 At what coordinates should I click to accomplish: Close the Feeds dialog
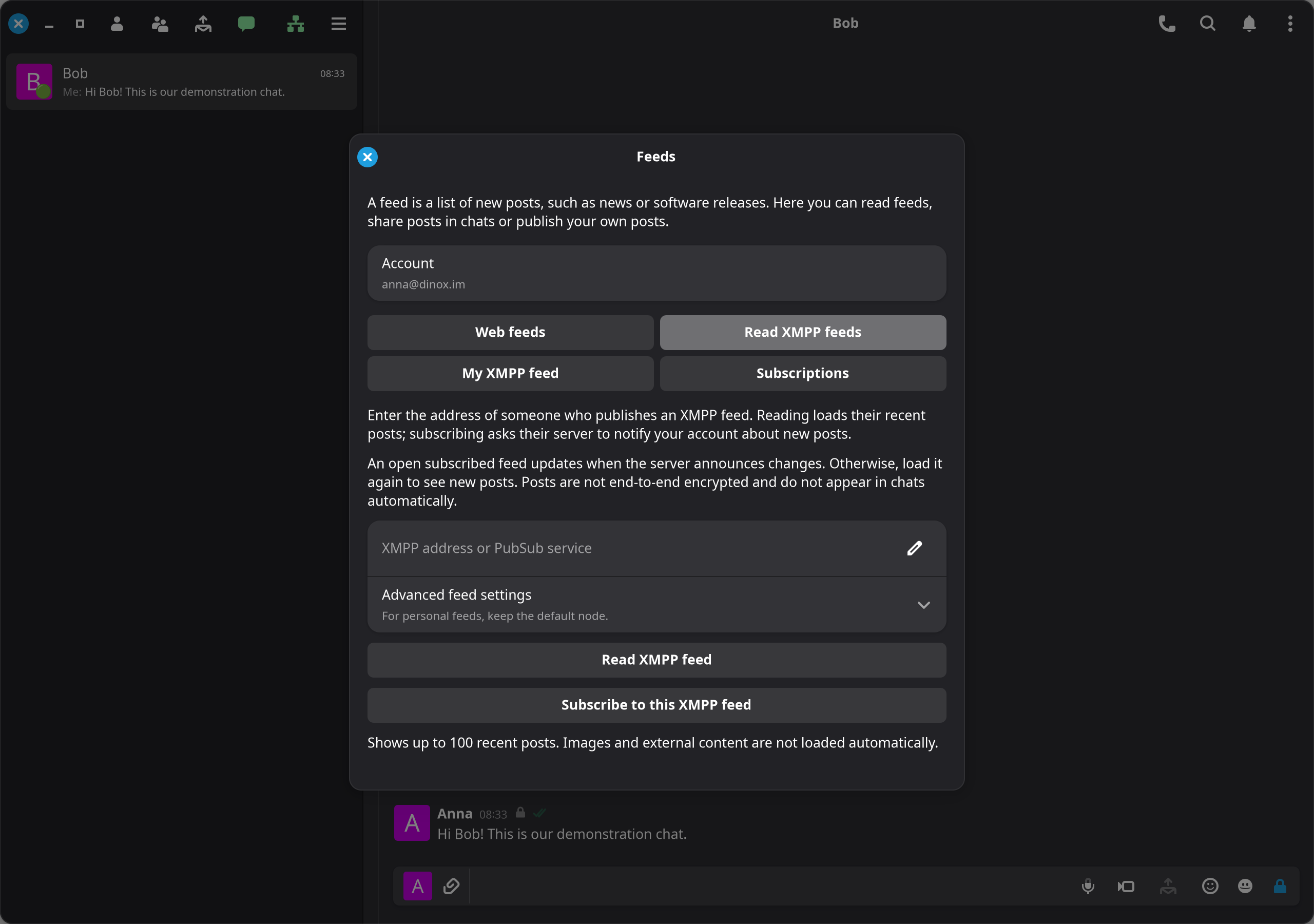(368, 157)
